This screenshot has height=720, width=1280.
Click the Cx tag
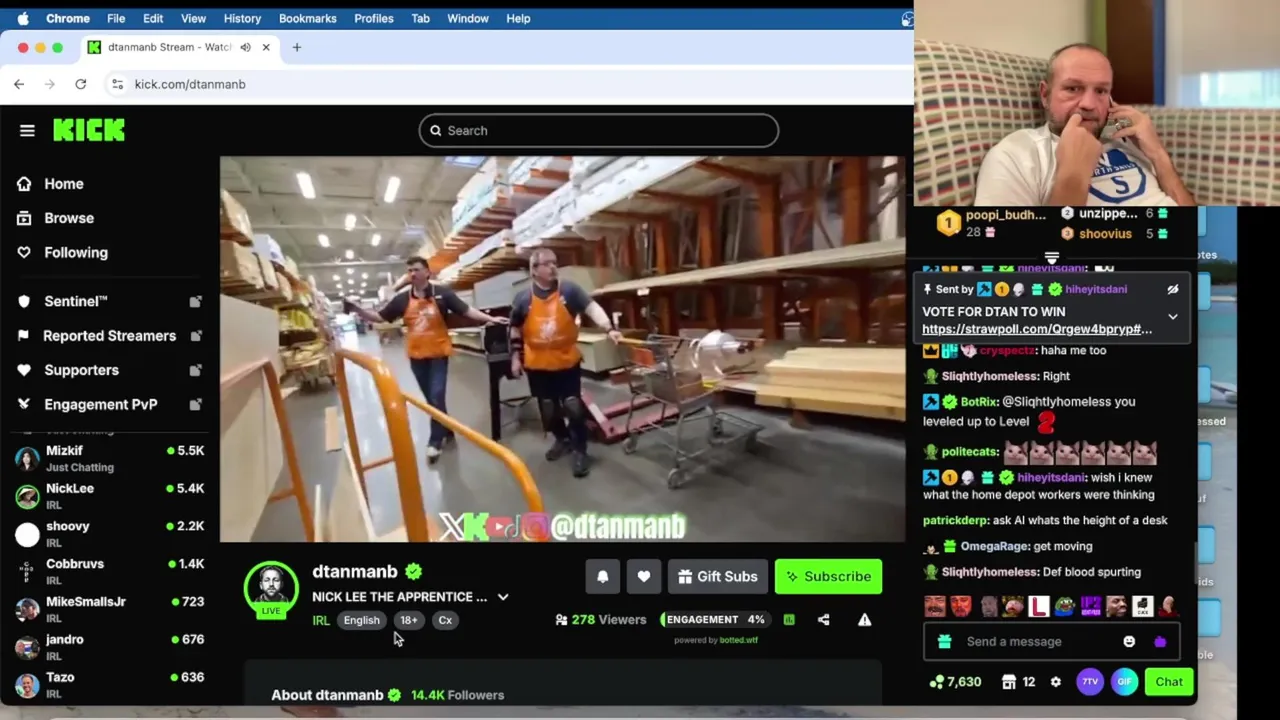click(x=445, y=620)
